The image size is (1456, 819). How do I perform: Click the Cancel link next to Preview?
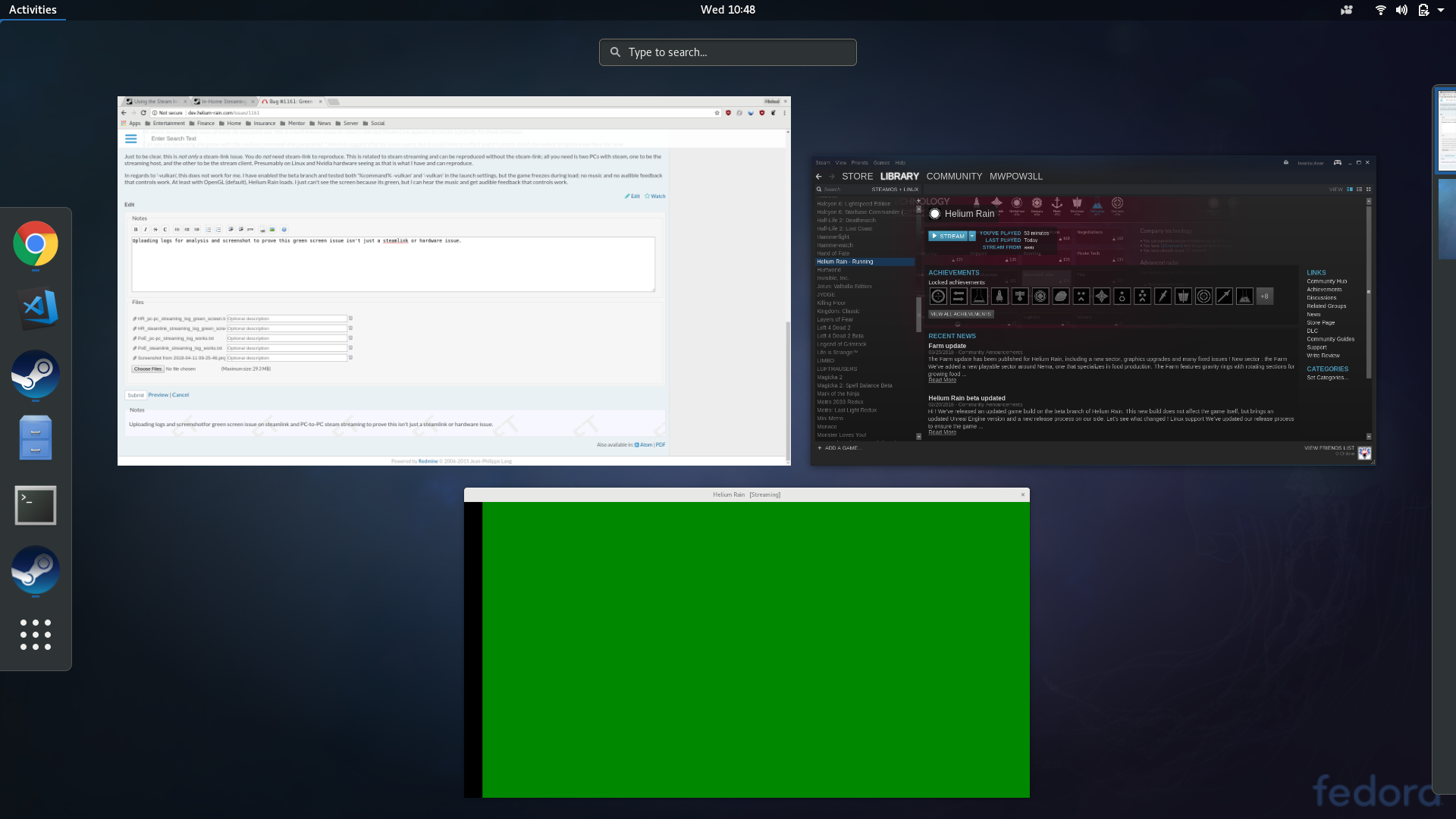pos(180,395)
